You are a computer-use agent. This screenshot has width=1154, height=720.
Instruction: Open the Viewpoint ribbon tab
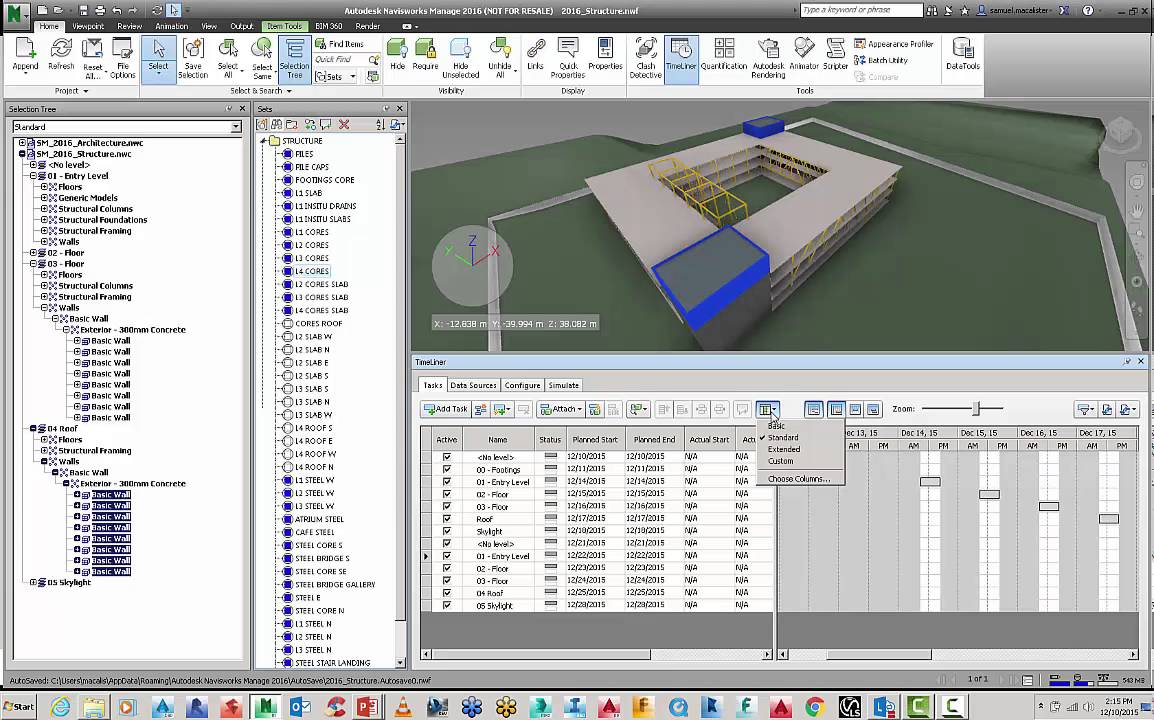[x=88, y=26]
